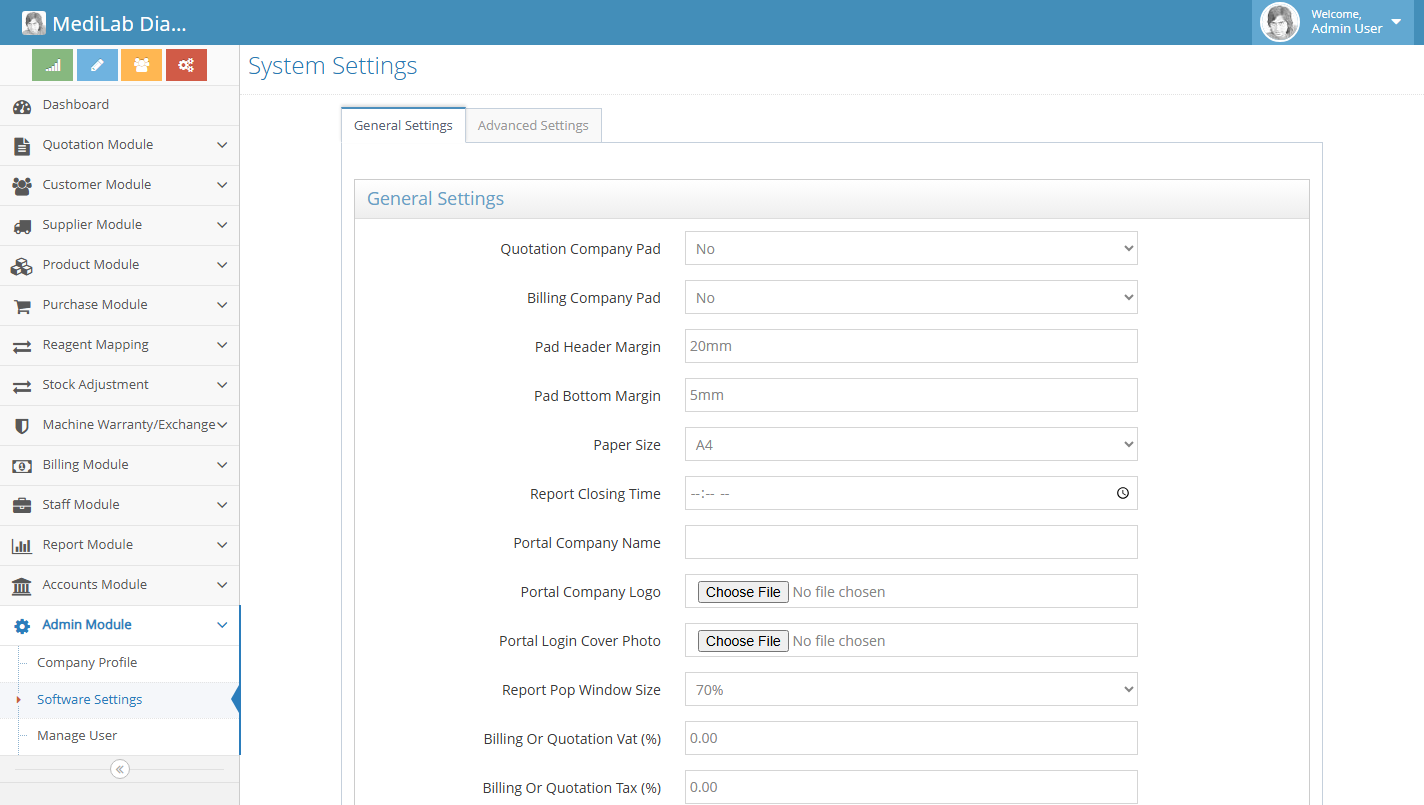This screenshot has height=805, width=1424.
Task: Expand Accounts Module chevron
Action: click(222, 585)
